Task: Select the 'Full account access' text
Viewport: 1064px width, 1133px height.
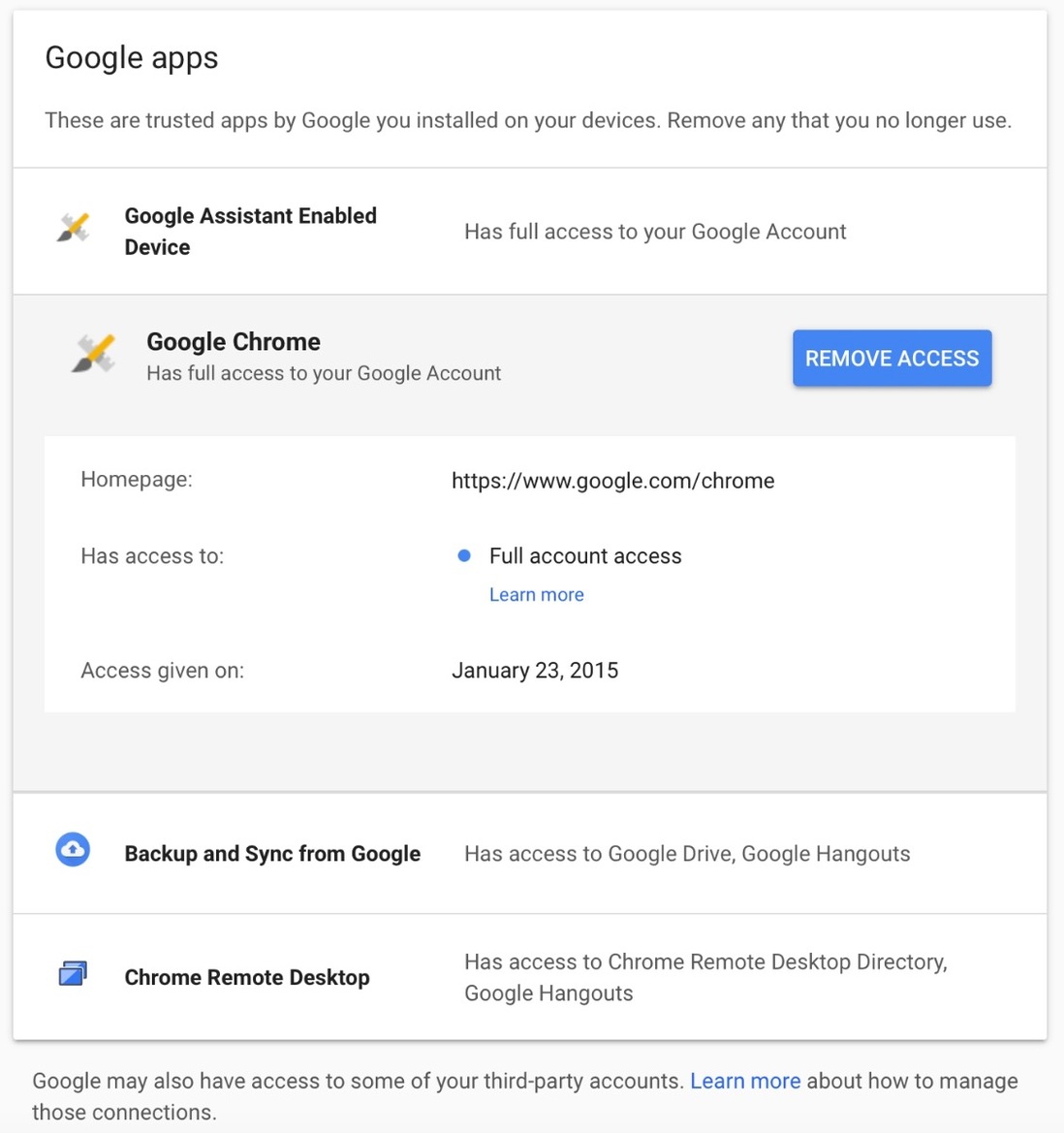Action: (x=585, y=555)
